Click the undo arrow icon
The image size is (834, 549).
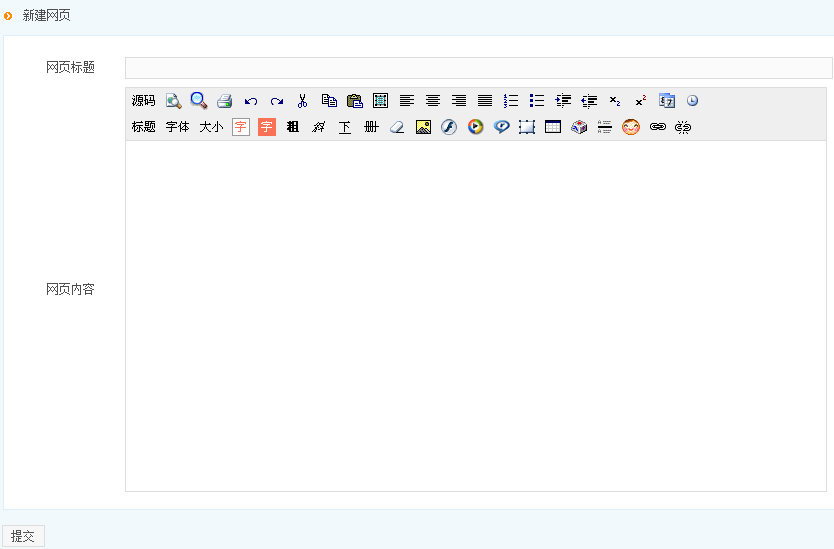pyautogui.click(x=251, y=101)
